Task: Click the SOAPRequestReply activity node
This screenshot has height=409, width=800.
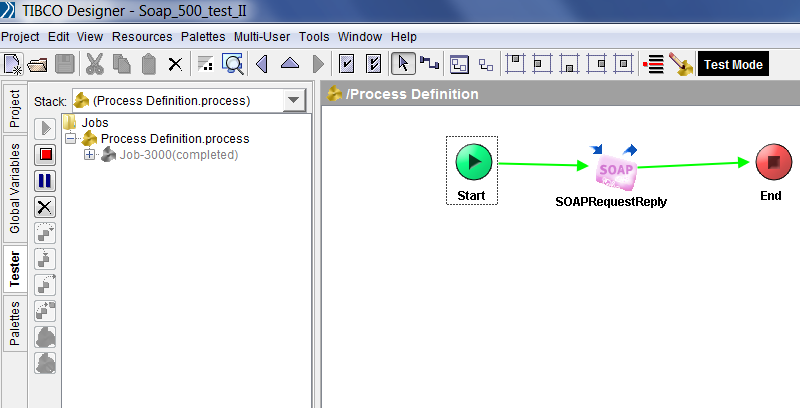Action: tap(616, 170)
